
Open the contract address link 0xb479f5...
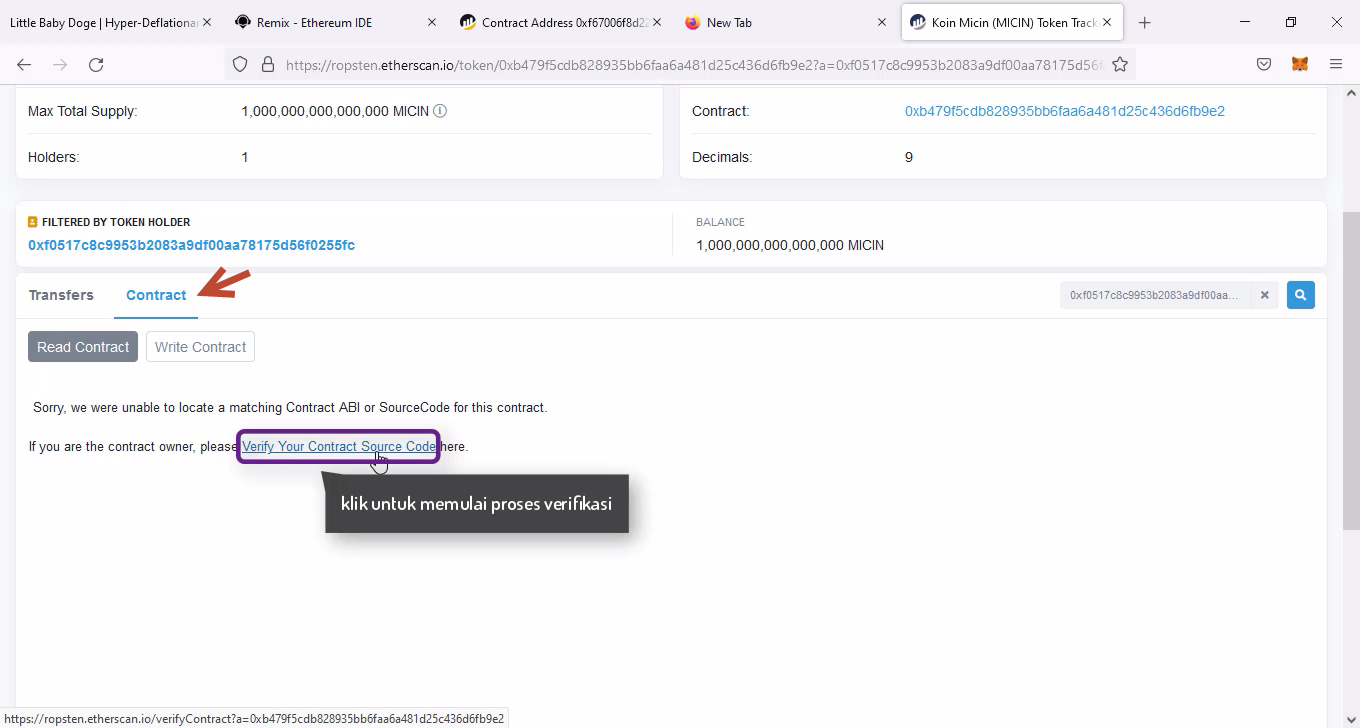pyautogui.click(x=1064, y=111)
